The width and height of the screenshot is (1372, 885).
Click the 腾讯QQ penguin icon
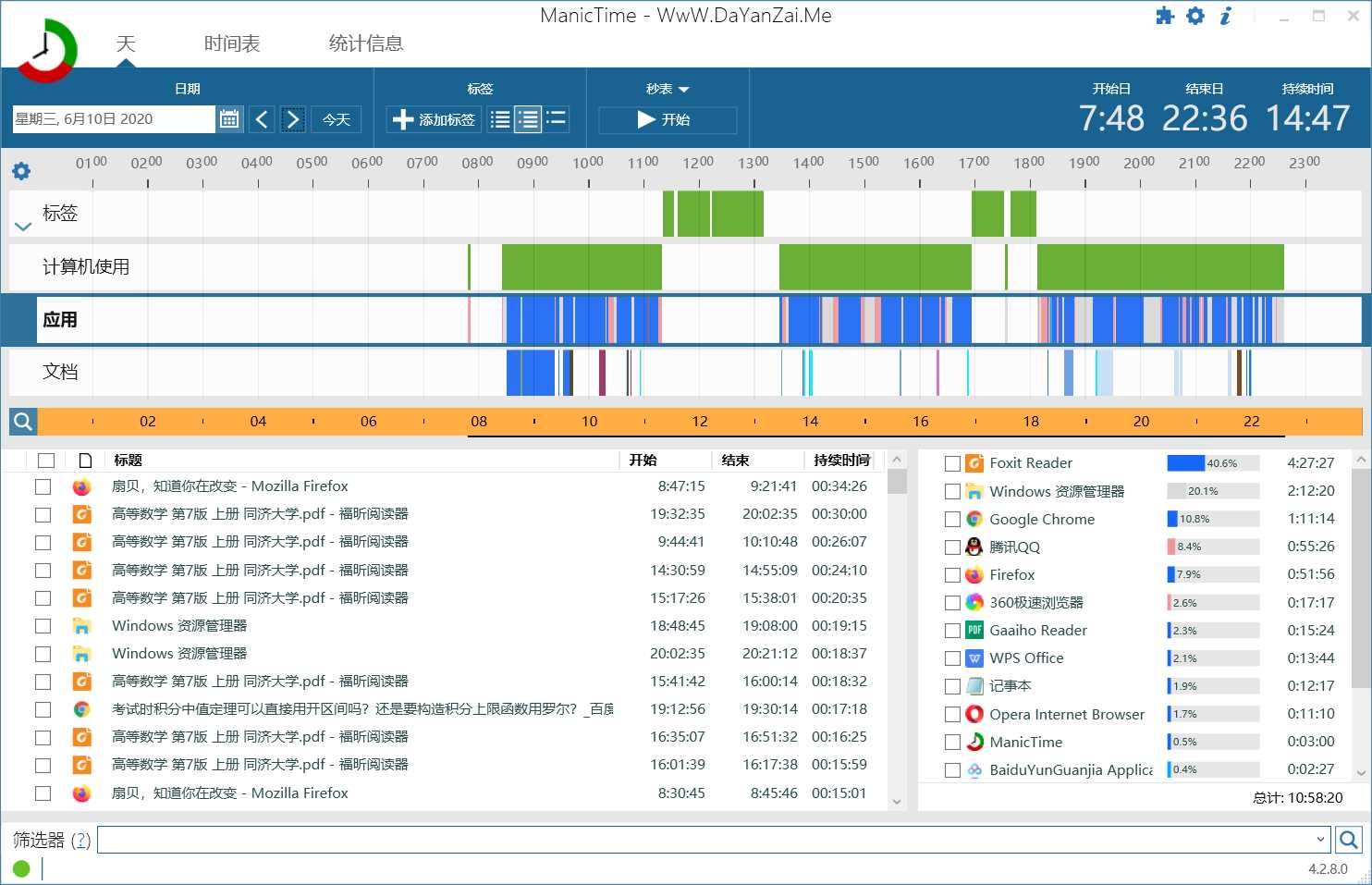pyautogui.click(x=974, y=547)
